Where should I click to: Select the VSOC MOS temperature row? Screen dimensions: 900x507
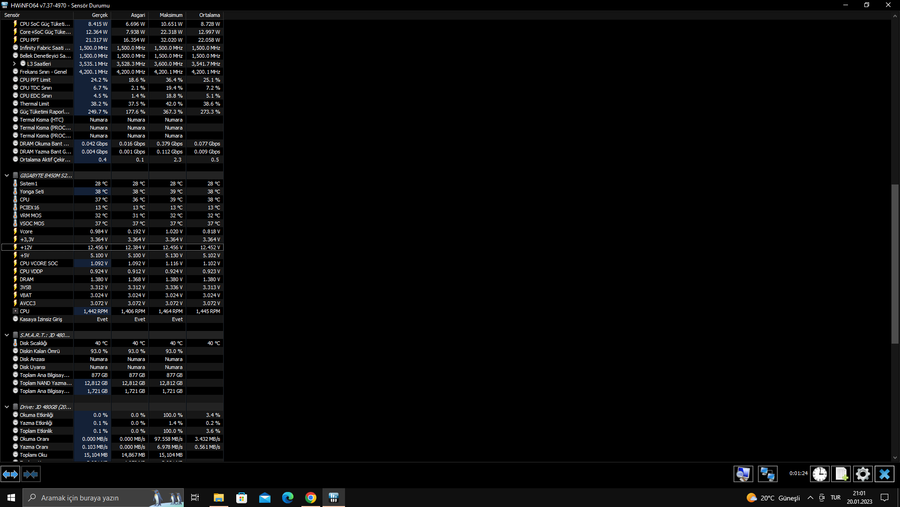[x=112, y=223]
